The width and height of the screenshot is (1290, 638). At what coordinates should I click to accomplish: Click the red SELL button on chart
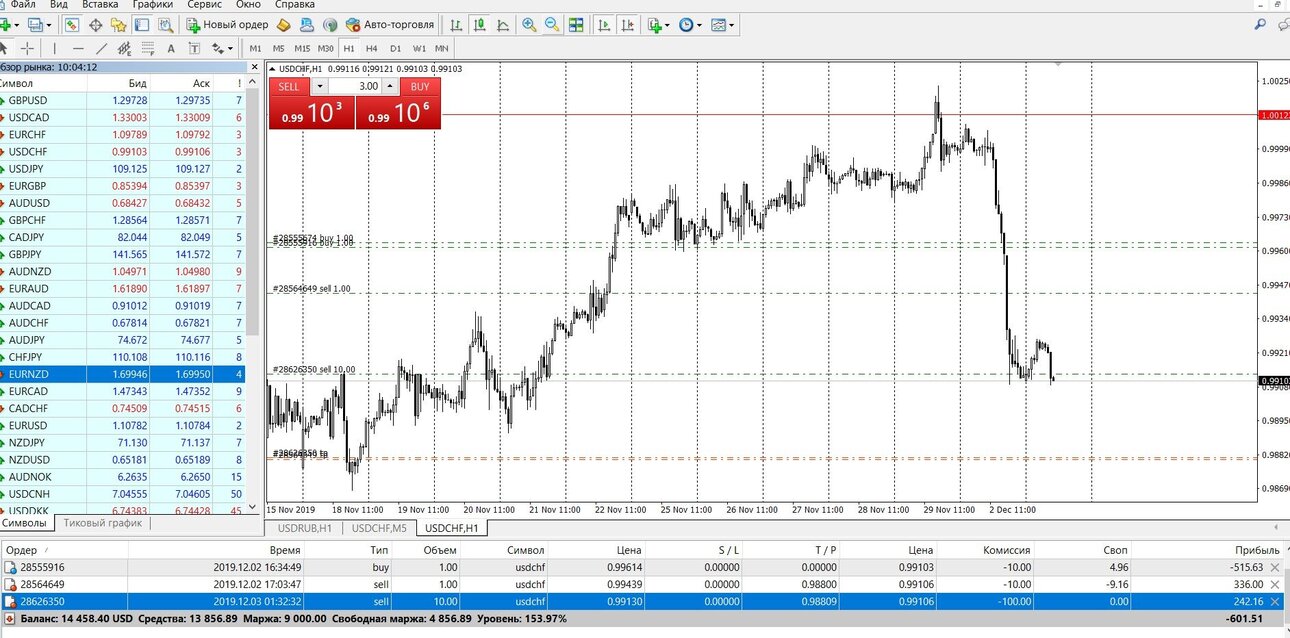click(x=289, y=87)
